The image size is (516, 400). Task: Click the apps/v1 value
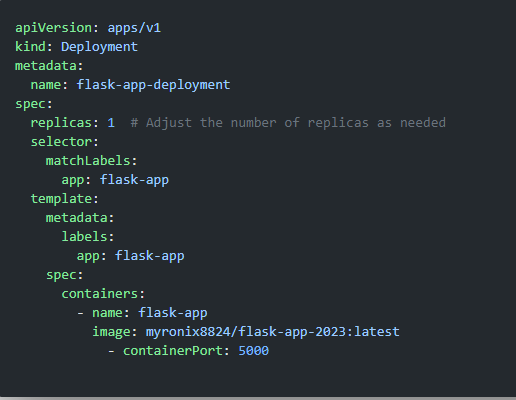coord(134,28)
